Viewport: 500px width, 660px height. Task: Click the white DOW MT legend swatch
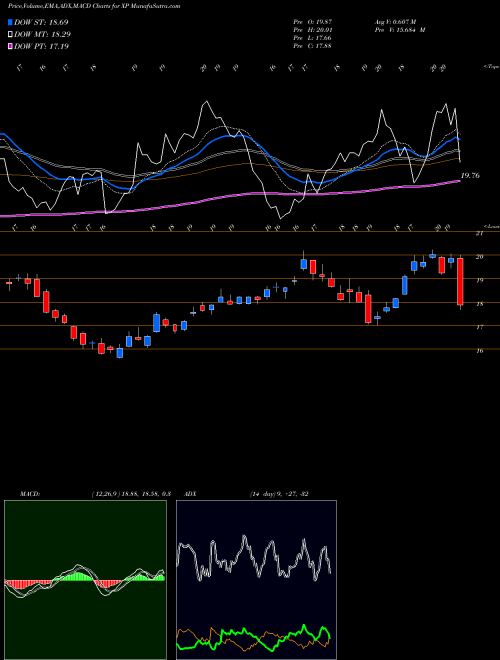pos(10,35)
